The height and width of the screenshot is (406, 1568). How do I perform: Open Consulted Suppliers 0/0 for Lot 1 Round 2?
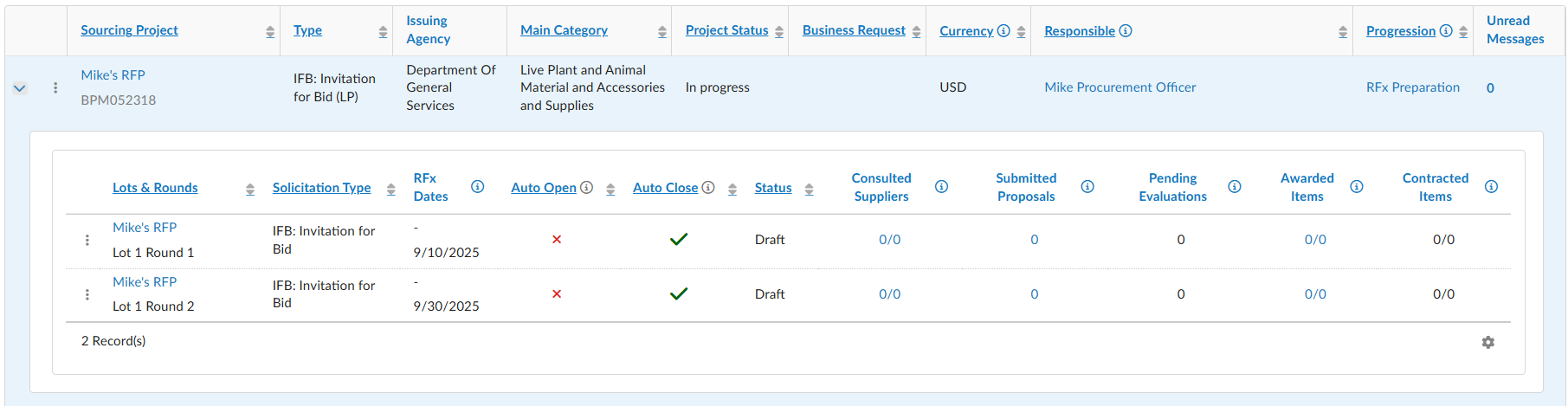[x=889, y=294]
